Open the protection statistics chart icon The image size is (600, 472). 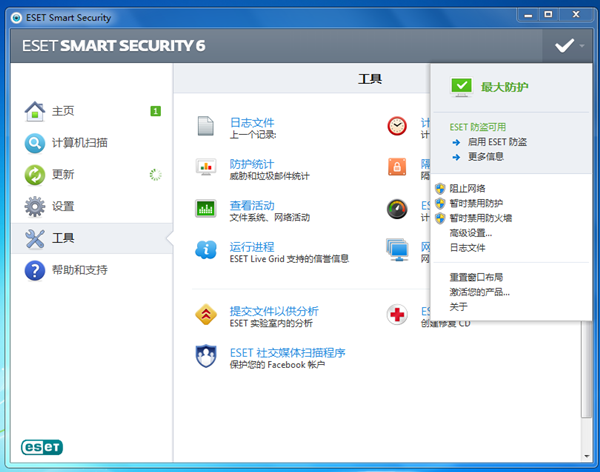coord(206,167)
